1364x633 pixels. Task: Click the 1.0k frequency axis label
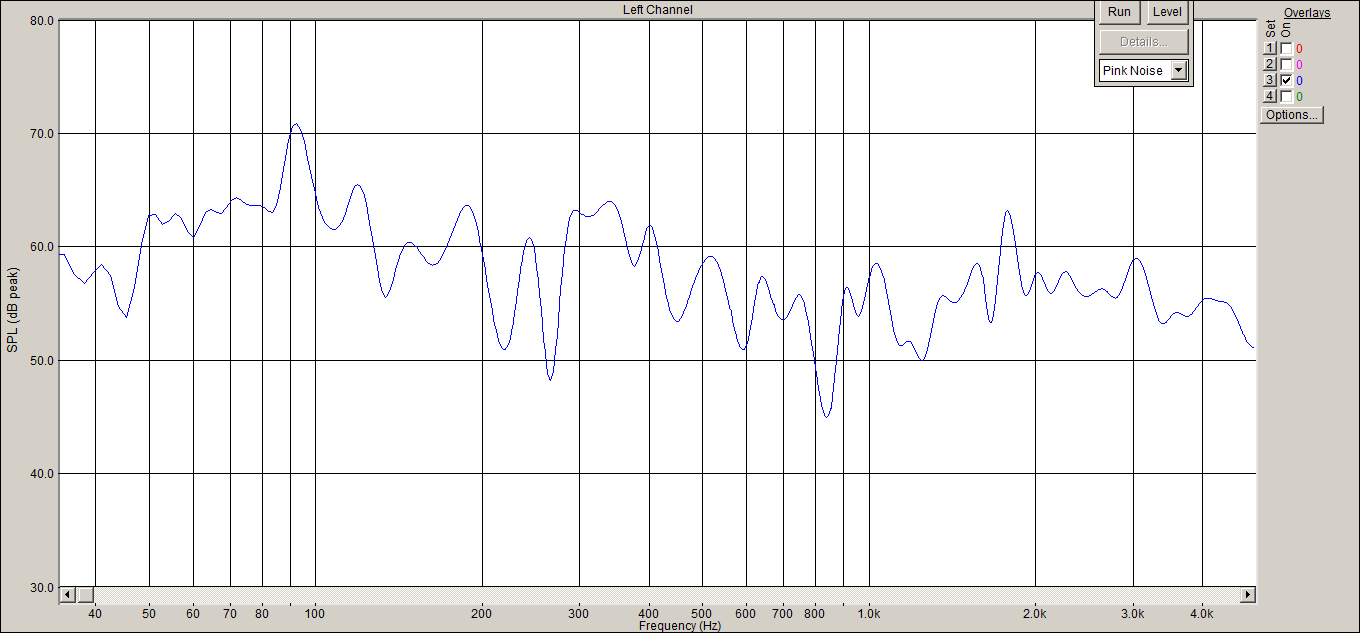pyautogui.click(x=869, y=614)
